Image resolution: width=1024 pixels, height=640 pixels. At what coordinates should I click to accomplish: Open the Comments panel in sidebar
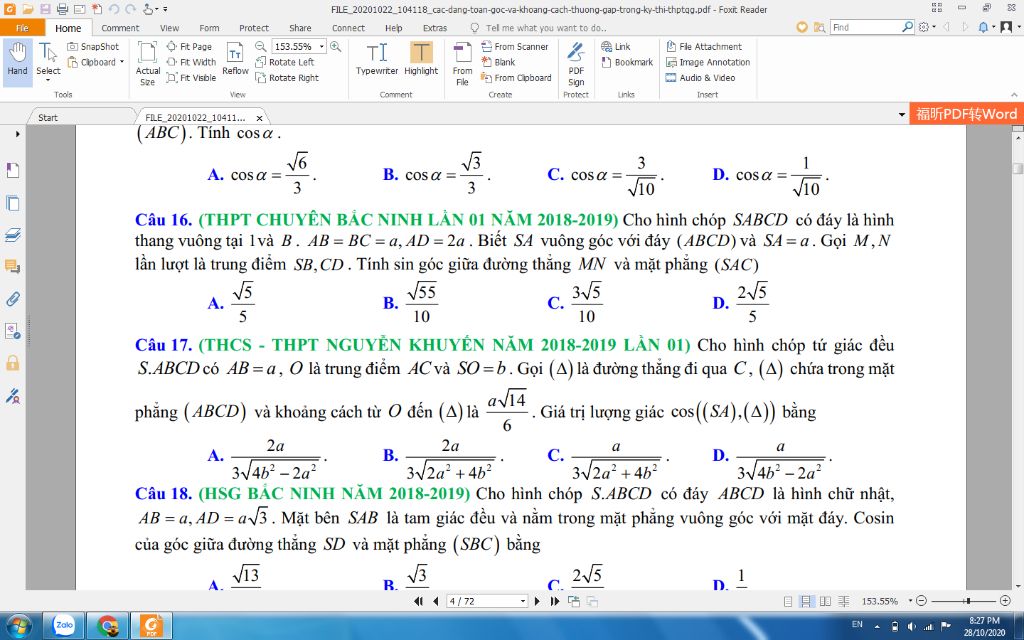[12, 267]
